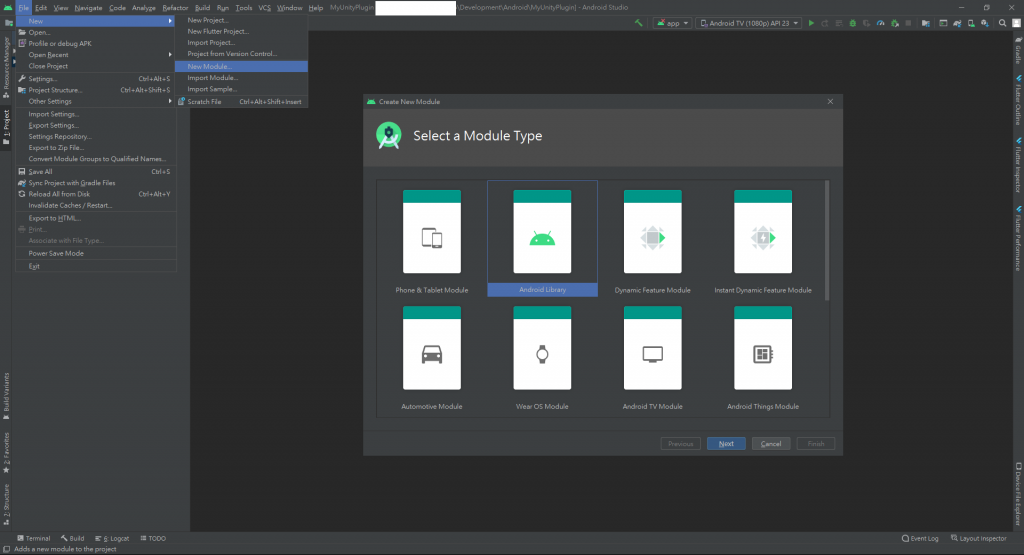
Task: Select the Phone & Tablet Module tile
Action: point(432,239)
